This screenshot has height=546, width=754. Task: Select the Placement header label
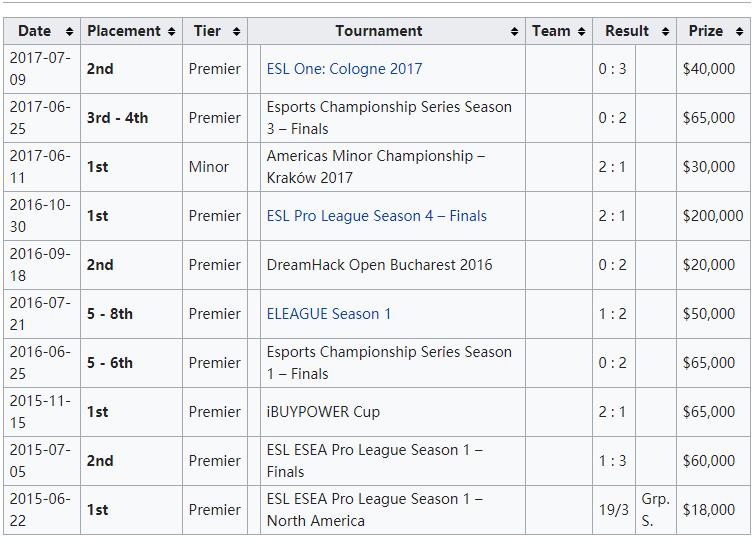pos(124,31)
